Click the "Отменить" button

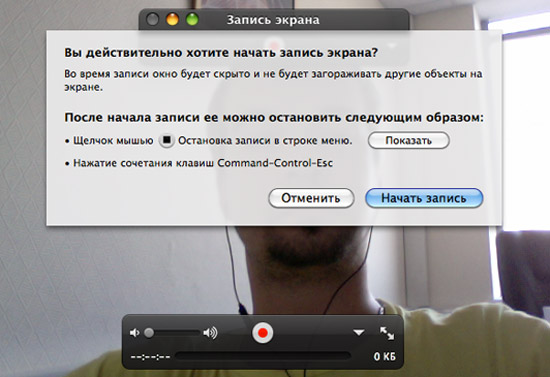click(311, 198)
